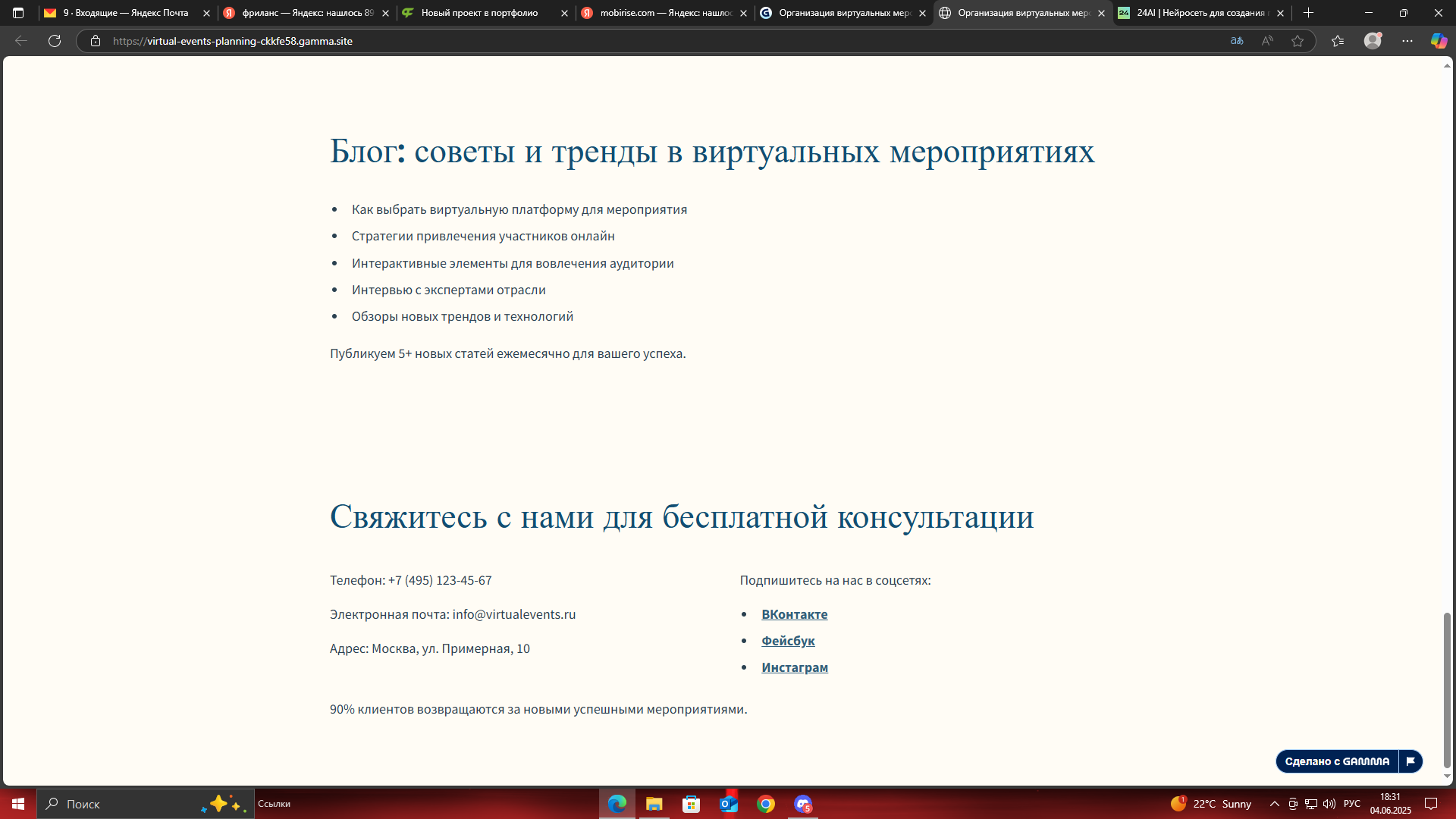Translate the page using translate icon
Screen dimensions: 1456x819
coord(1236,41)
